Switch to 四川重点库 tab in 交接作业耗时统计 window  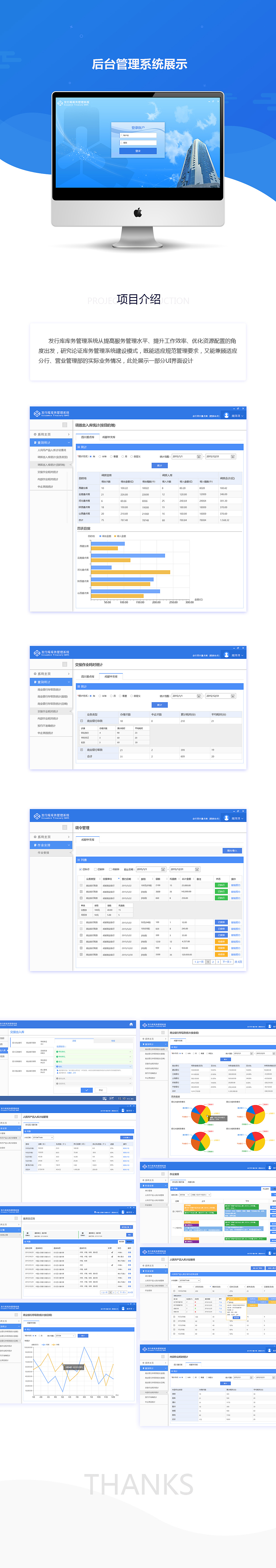click(x=88, y=676)
